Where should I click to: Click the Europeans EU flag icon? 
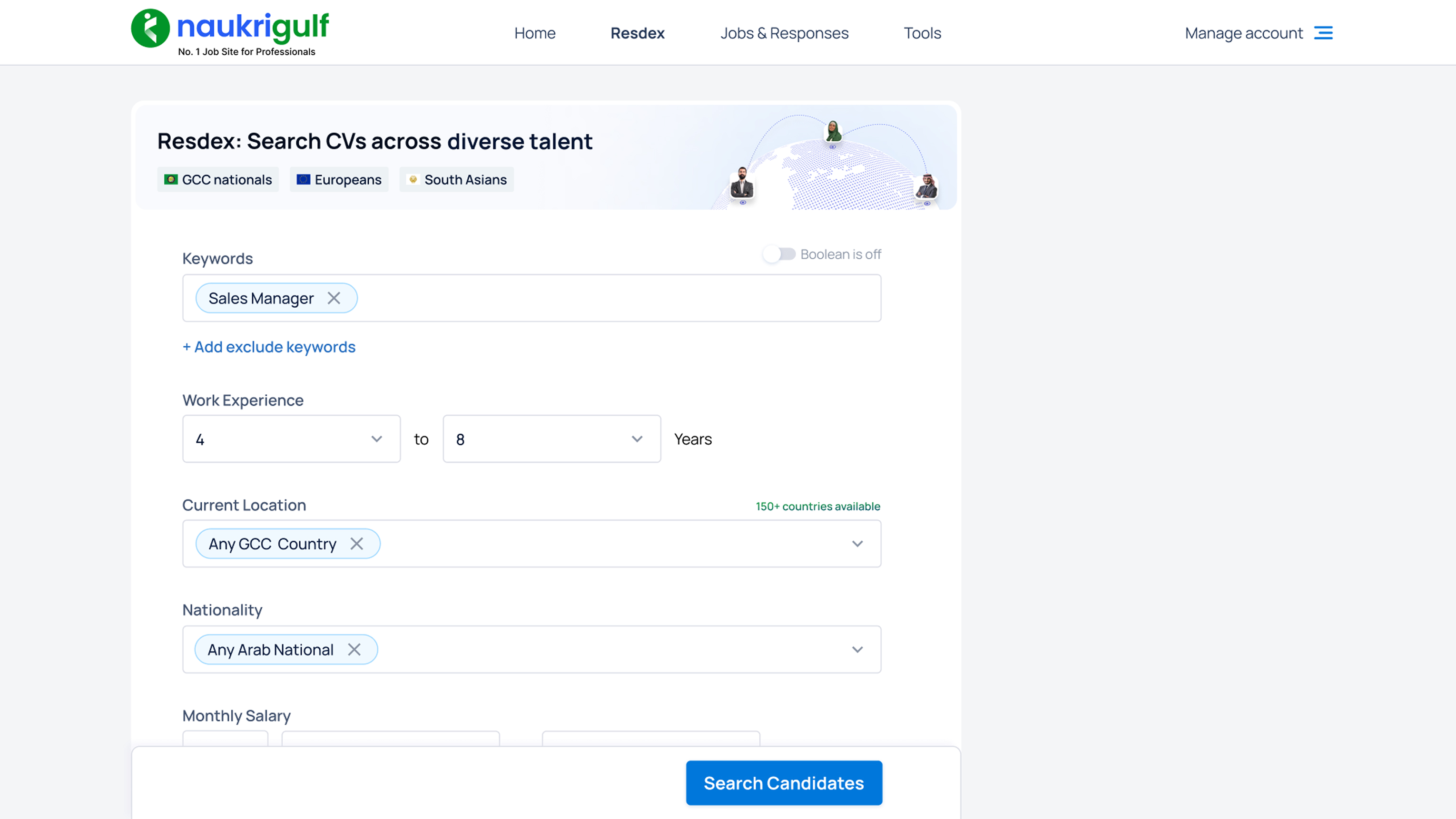click(304, 180)
